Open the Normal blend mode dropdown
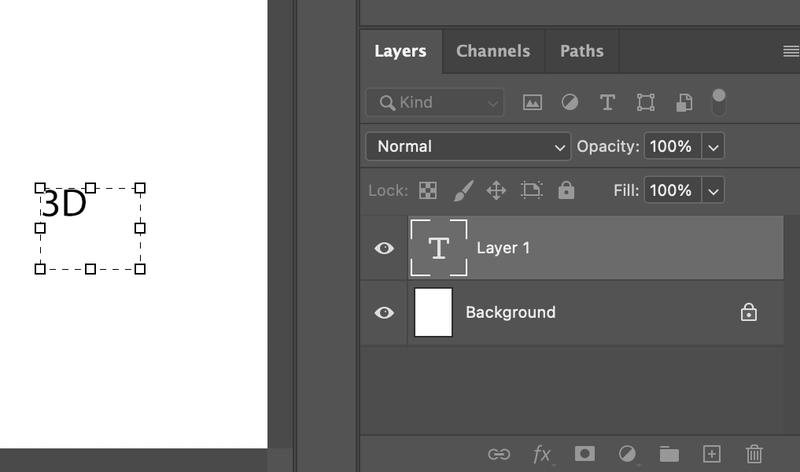 [468, 146]
